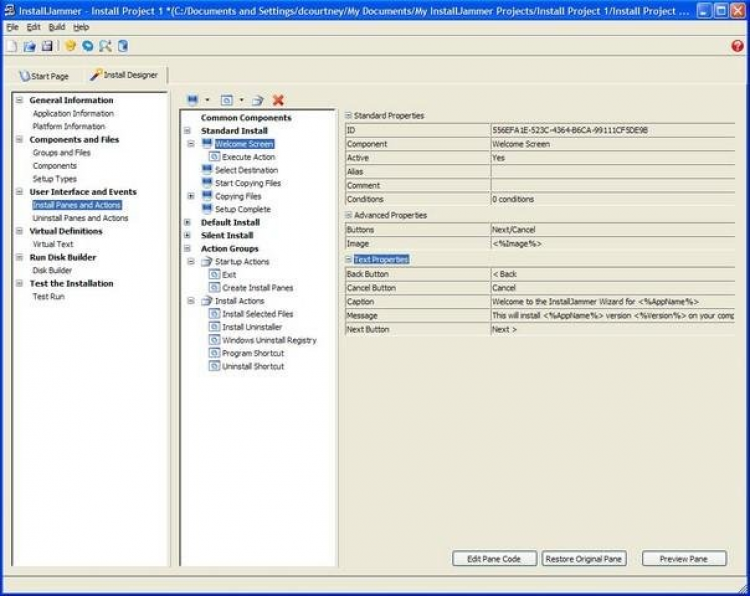Screen dimensions: 750x596
Task: Click the Buttons value Next/Cancel
Action: (513, 230)
